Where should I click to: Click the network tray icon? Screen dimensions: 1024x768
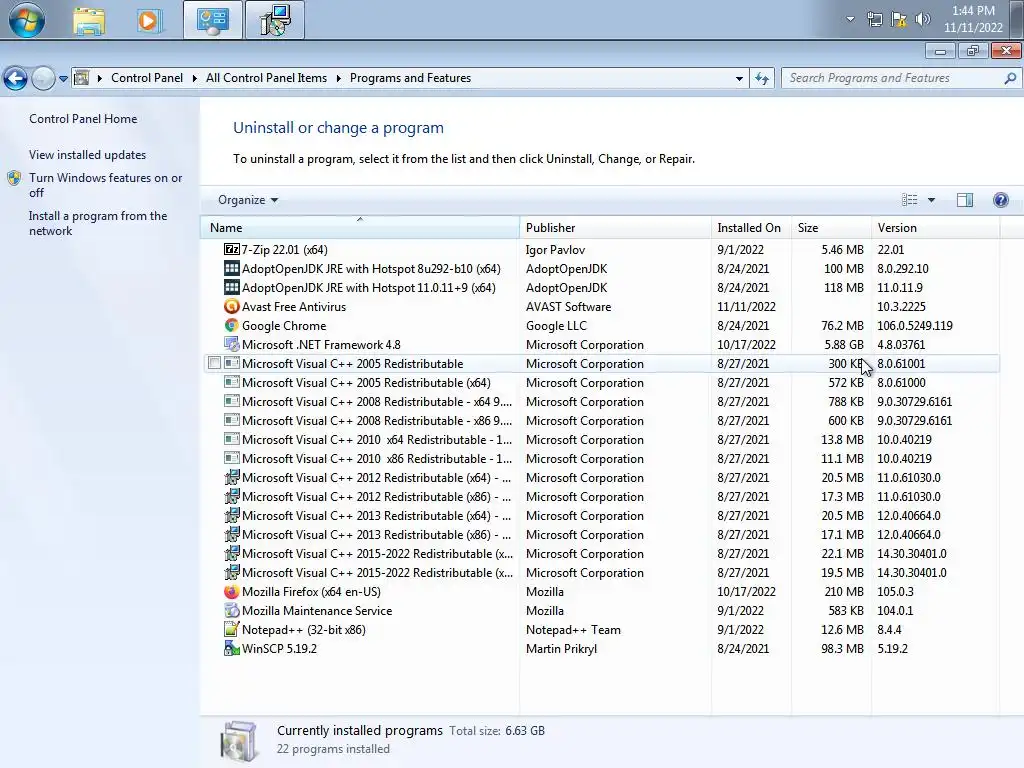click(875, 19)
